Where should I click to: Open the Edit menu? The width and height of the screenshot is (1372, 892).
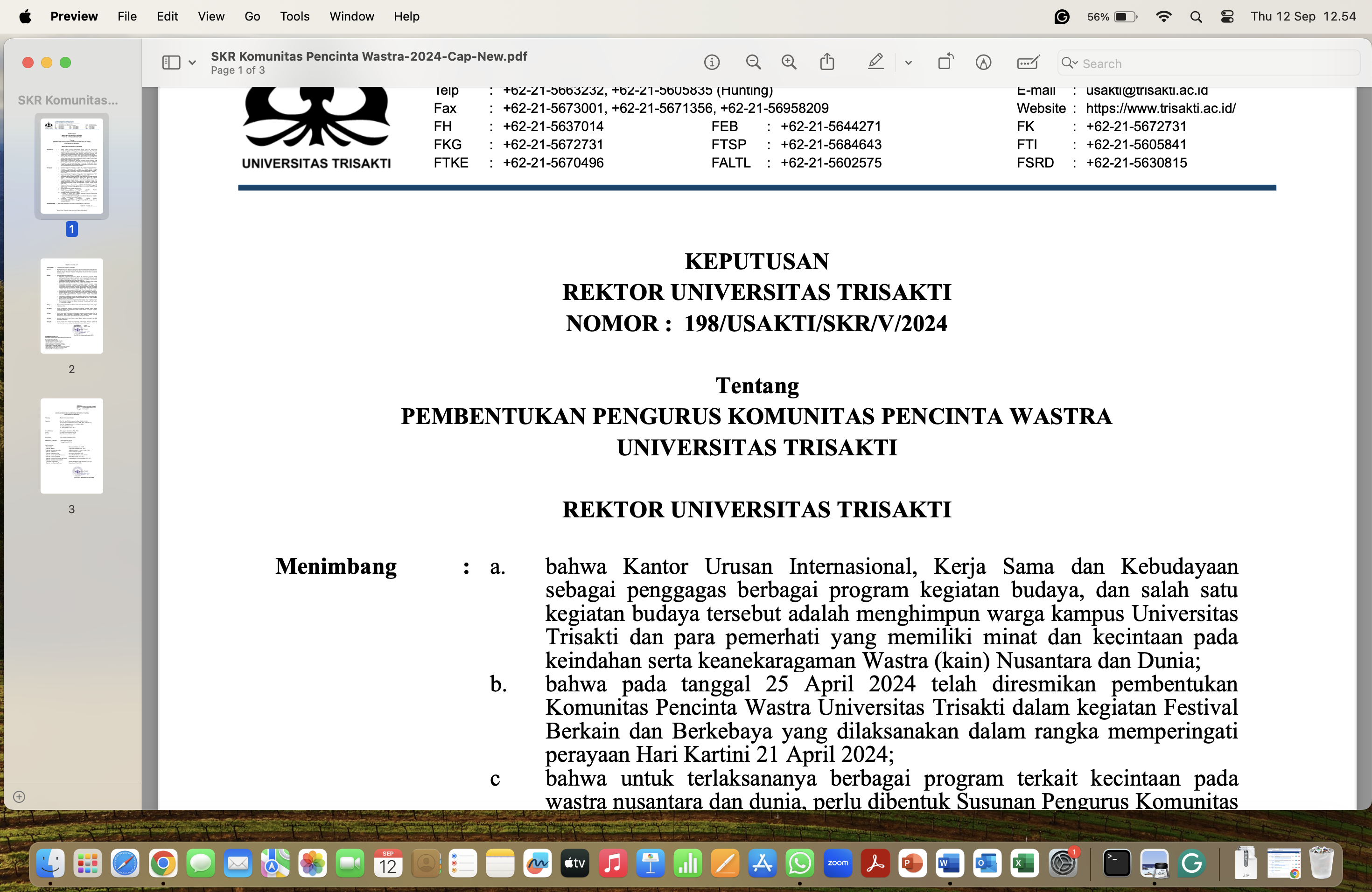click(167, 16)
